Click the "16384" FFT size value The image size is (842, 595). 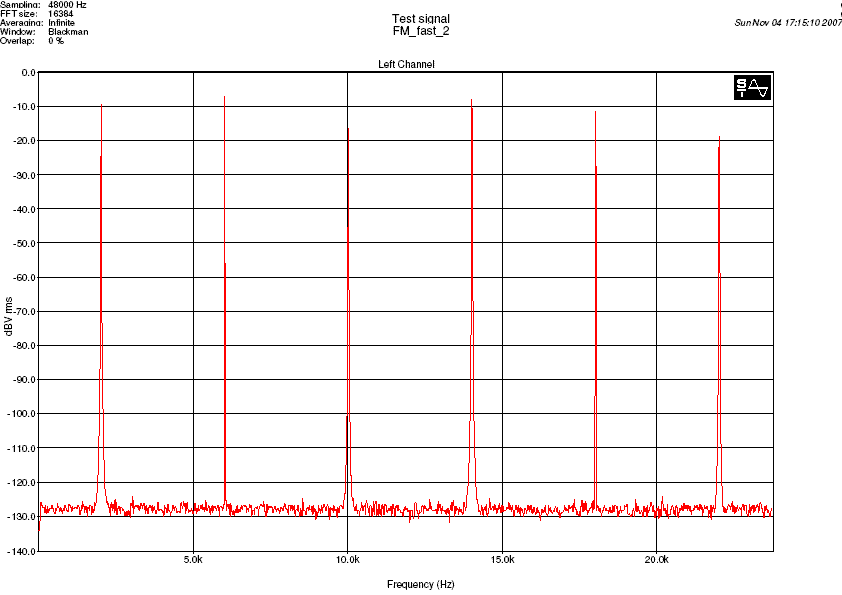61,13
